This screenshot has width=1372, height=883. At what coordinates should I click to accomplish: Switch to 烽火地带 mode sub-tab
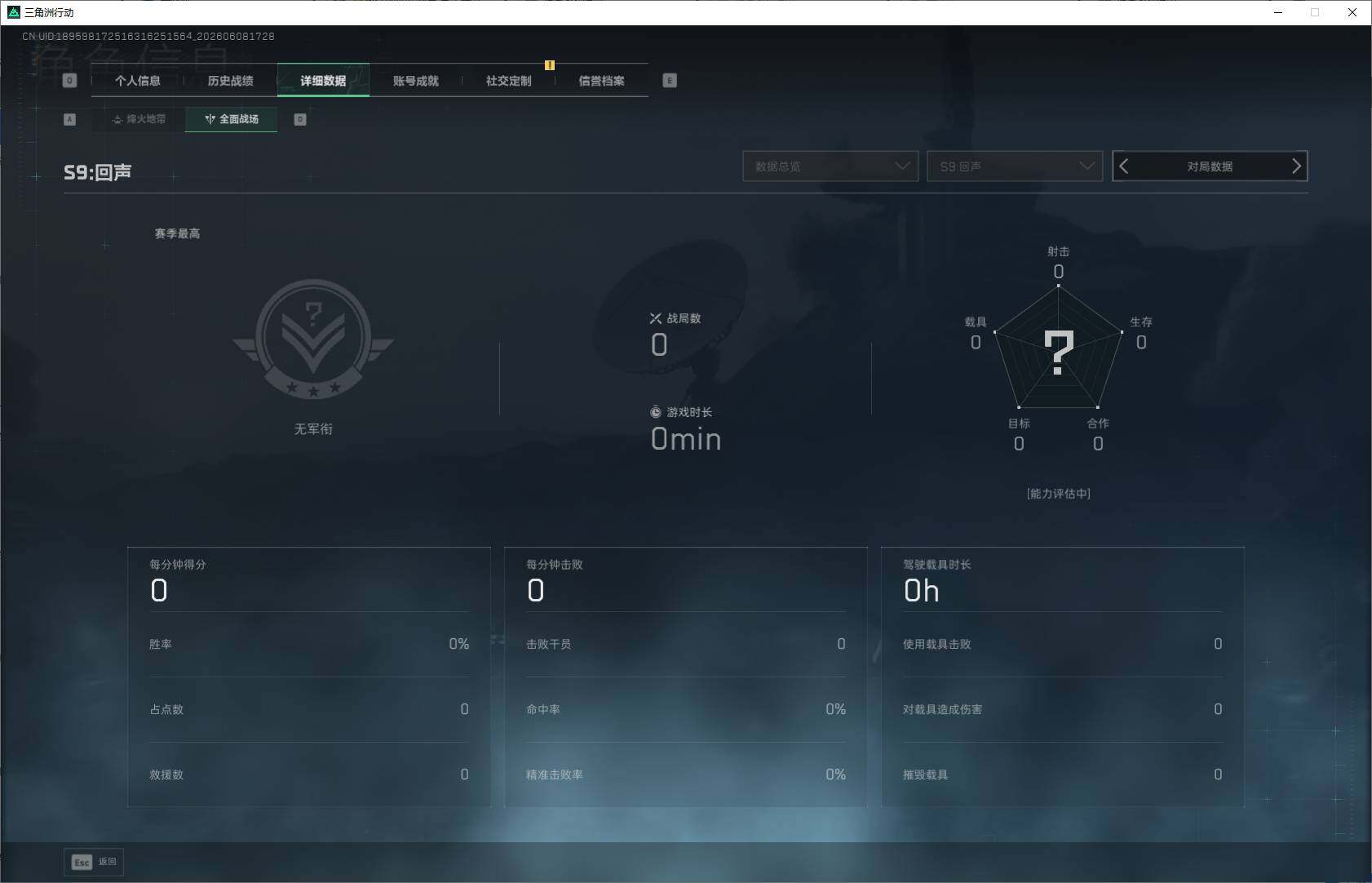(139, 119)
